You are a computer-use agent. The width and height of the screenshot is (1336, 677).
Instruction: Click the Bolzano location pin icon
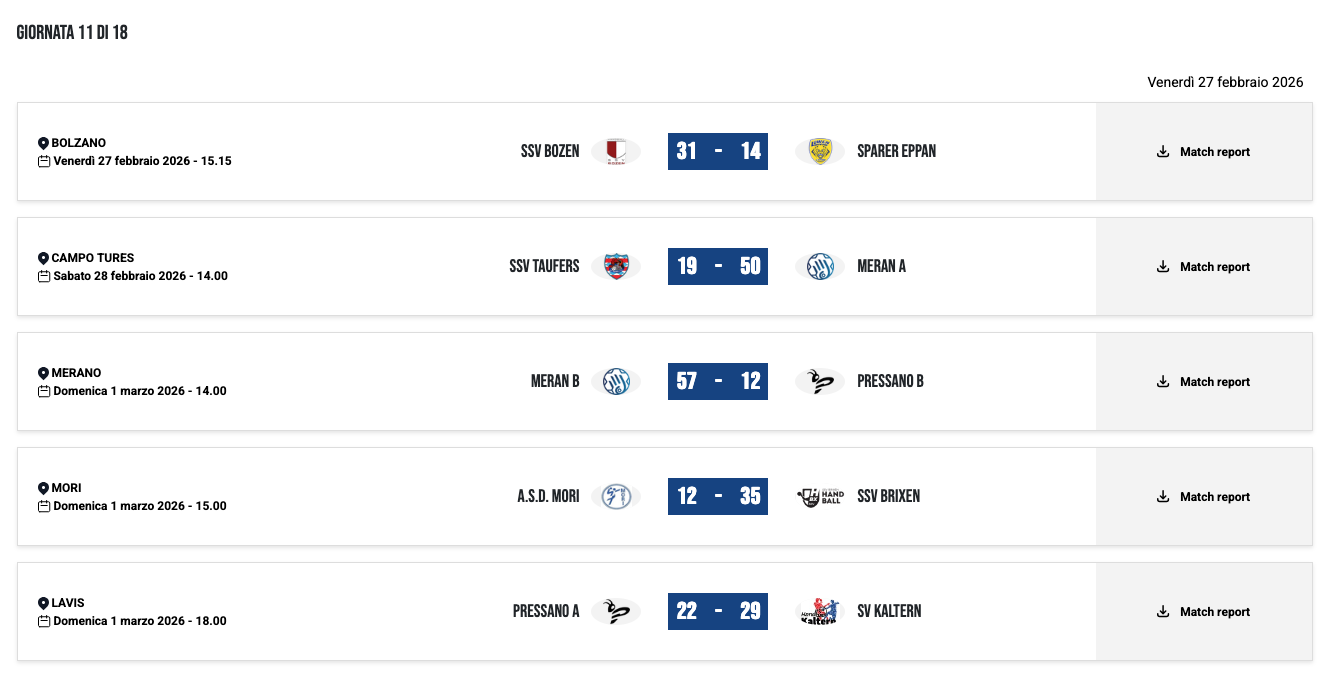pos(43,144)
